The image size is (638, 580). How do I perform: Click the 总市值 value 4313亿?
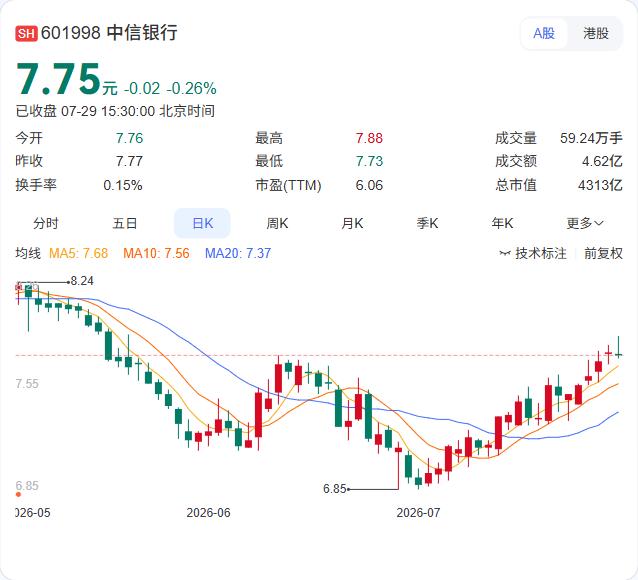(600, 186)
